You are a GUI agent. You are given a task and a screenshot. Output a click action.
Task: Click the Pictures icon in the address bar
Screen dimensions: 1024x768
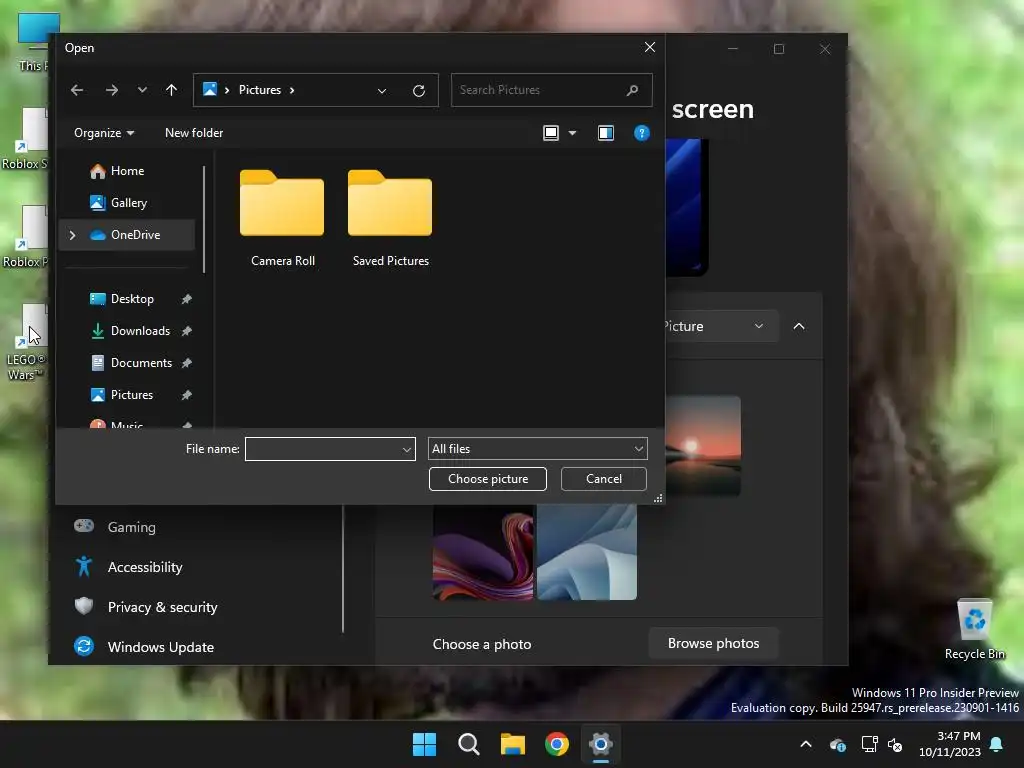pyautogui.click(x=210, y=89)
